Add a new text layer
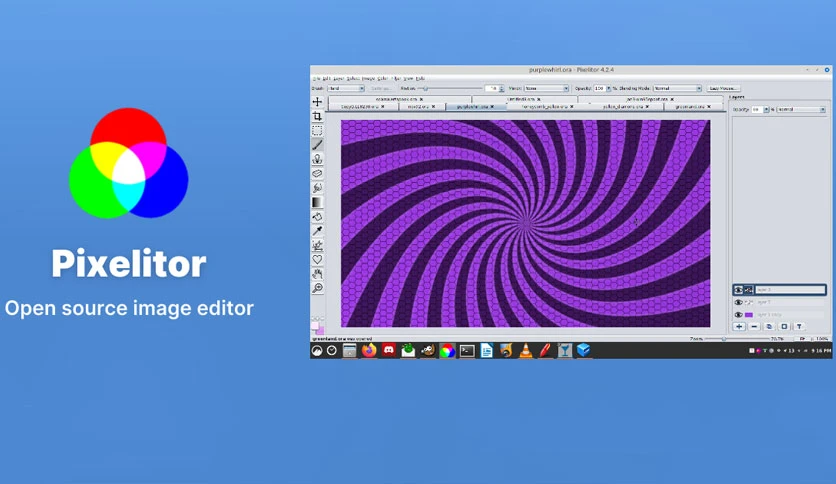This screenshot has height=484, width=836. 799,327
